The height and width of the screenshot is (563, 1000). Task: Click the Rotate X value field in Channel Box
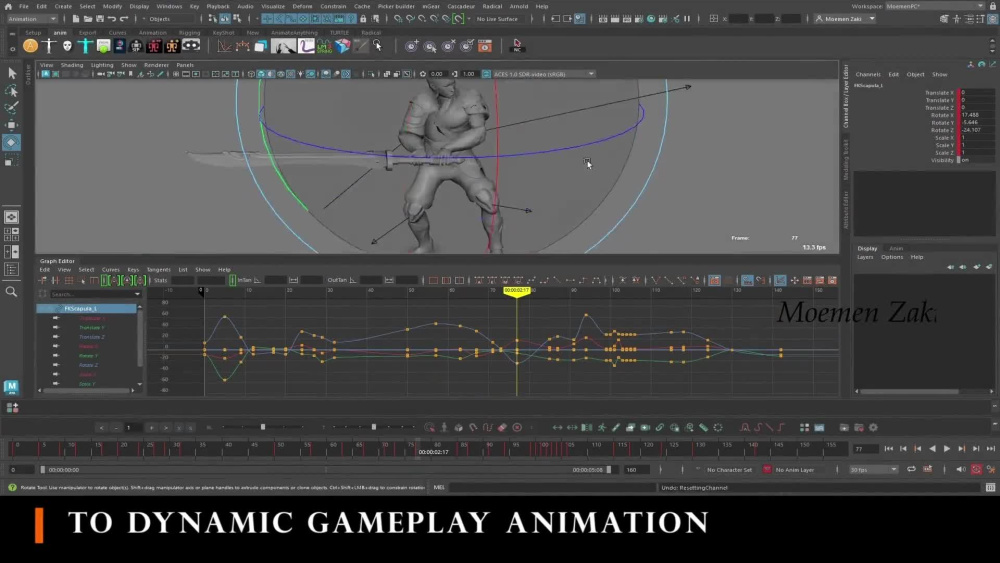point(976,115)
